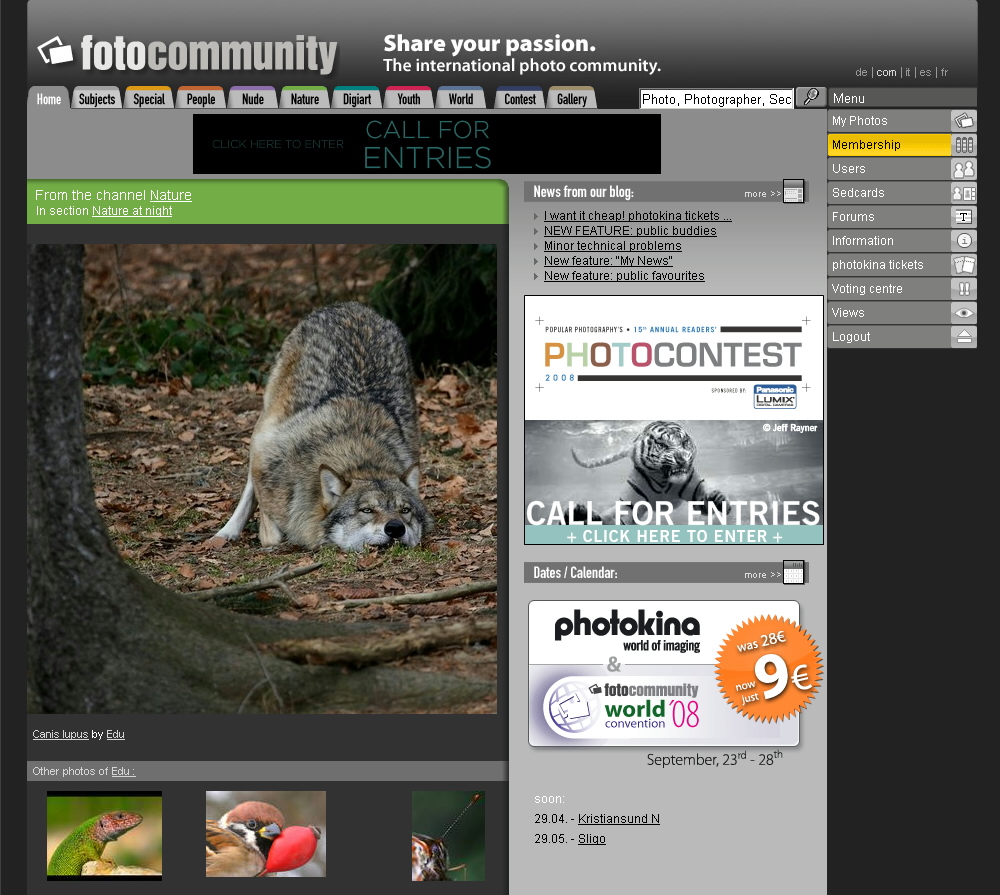
Task: Switch to the Subjects tab
Action: click(x=97, y=99)
